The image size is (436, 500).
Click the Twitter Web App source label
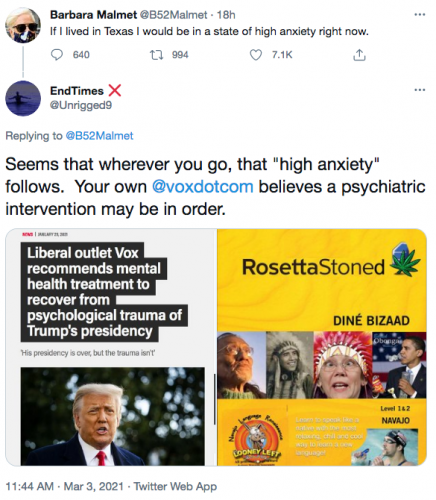175,486
